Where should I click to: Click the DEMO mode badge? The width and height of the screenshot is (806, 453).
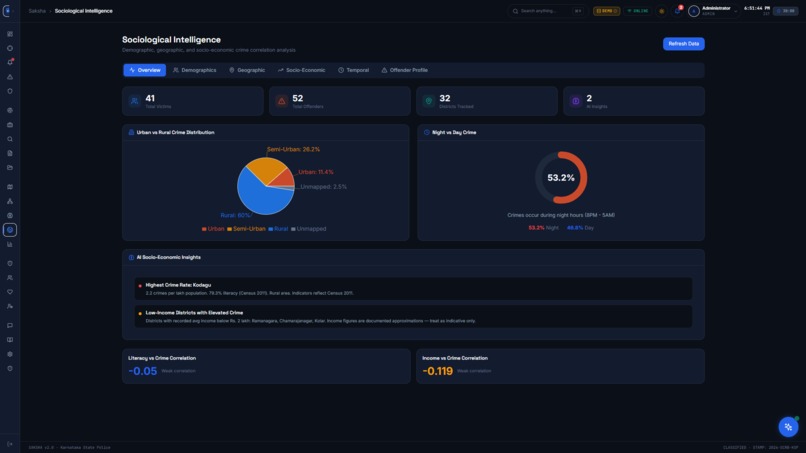click(607, 11)
